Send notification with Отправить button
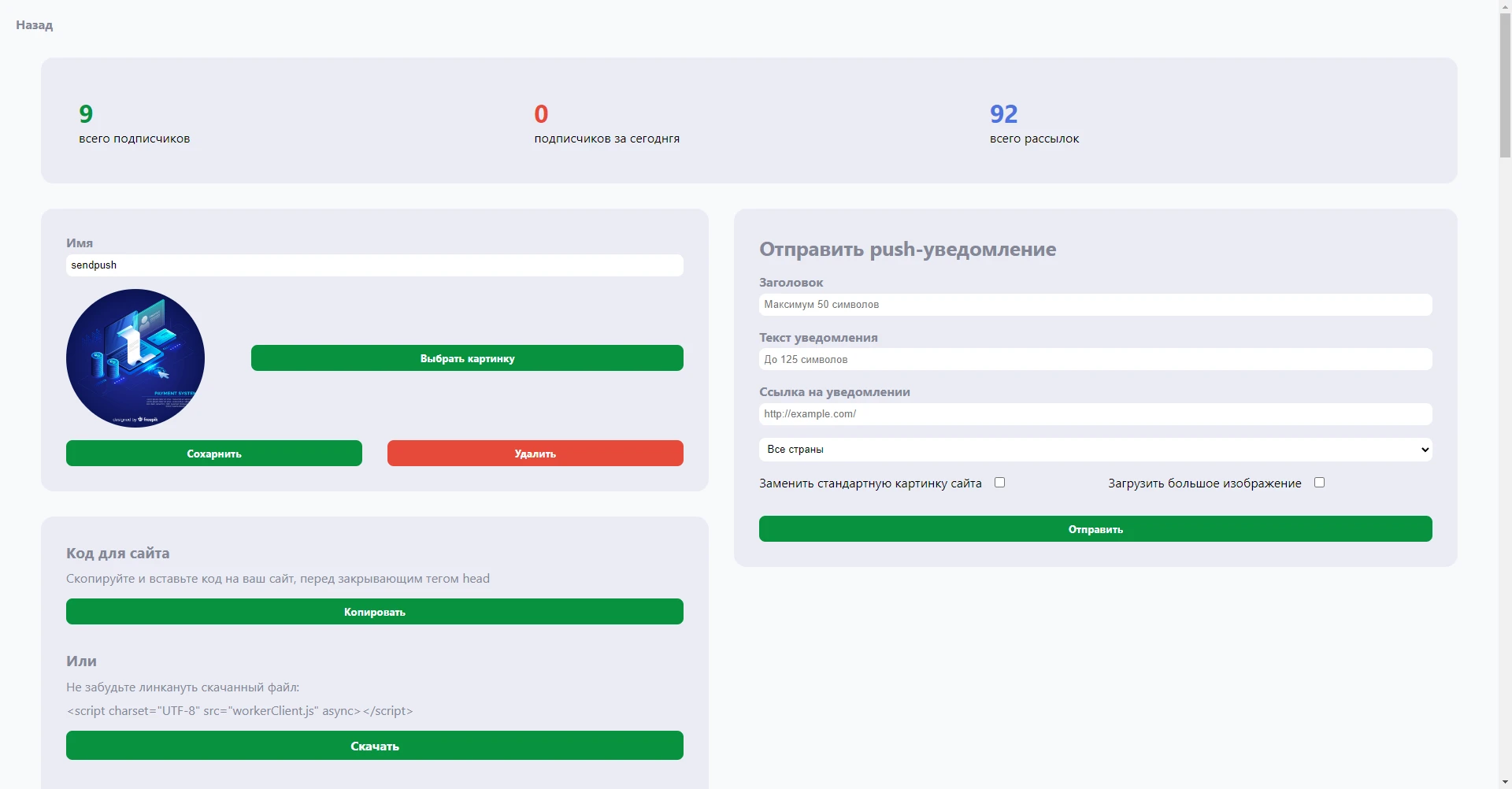The width and height of the screenshot is (1512, 789). click(1095, 529)
